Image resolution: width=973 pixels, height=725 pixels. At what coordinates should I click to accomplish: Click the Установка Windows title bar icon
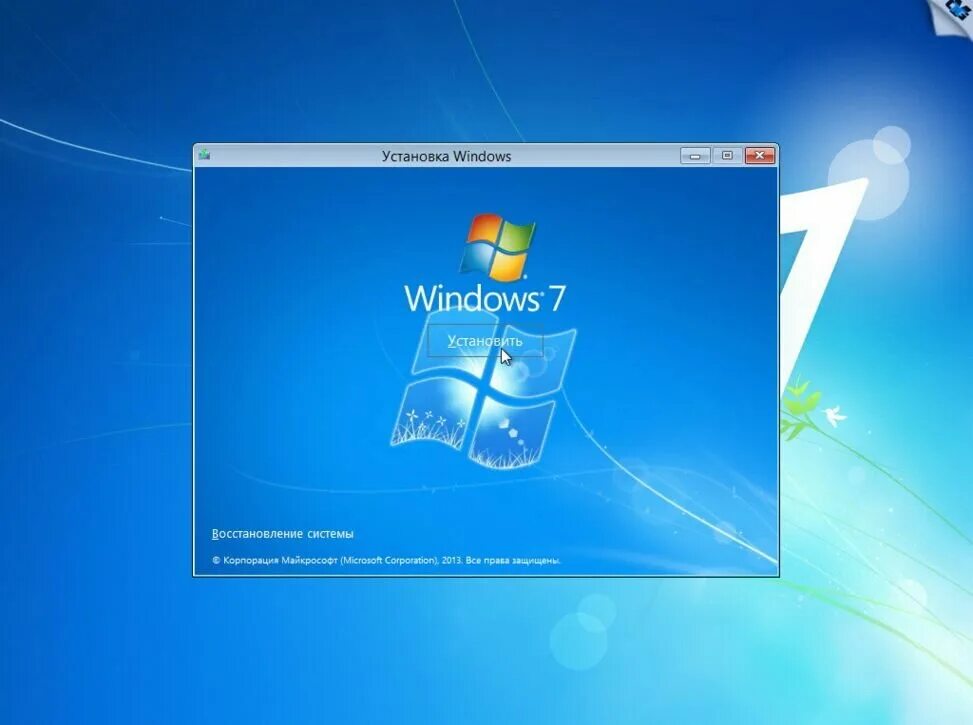(204, 156)
